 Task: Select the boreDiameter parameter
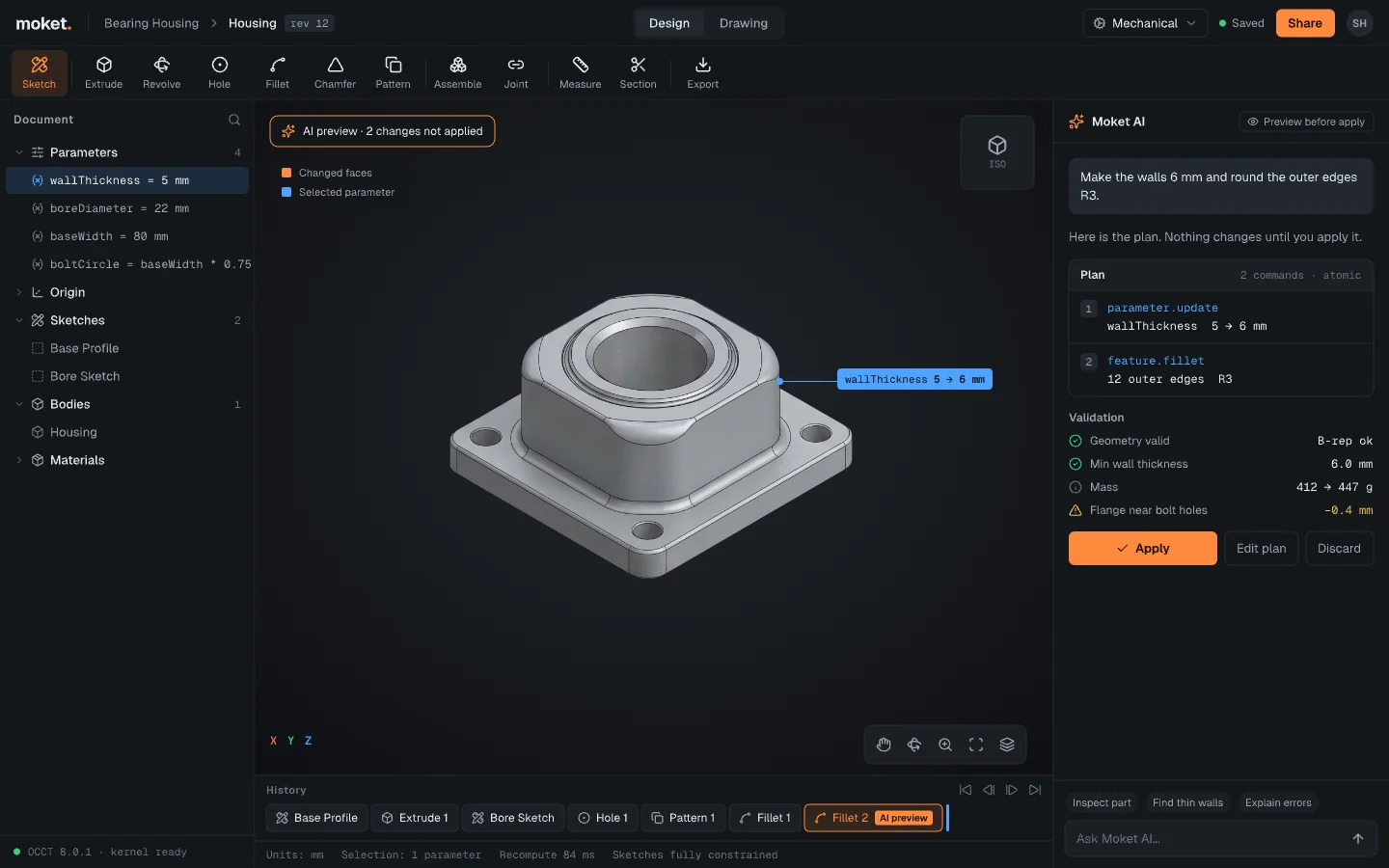(x=127, y=208)
